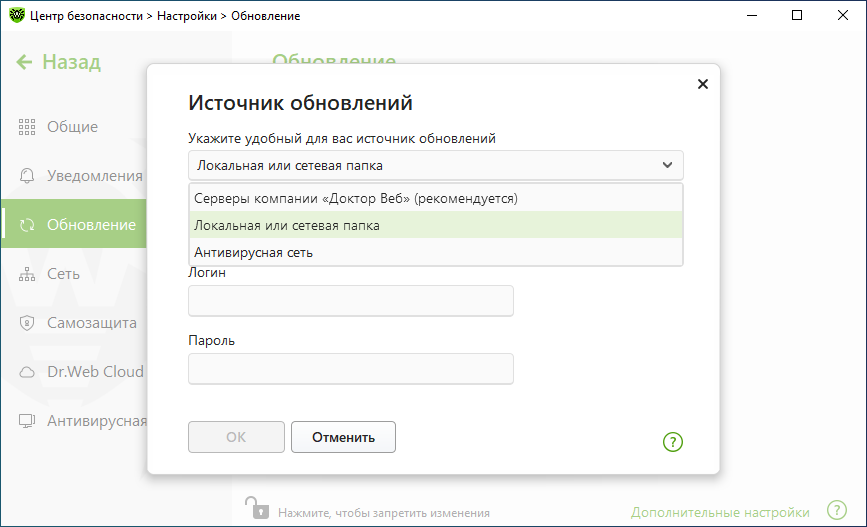Close the Источник обновлений dialog with X
Image resolution: width=867 pixels, height=527 pixels.
(703, 84)
